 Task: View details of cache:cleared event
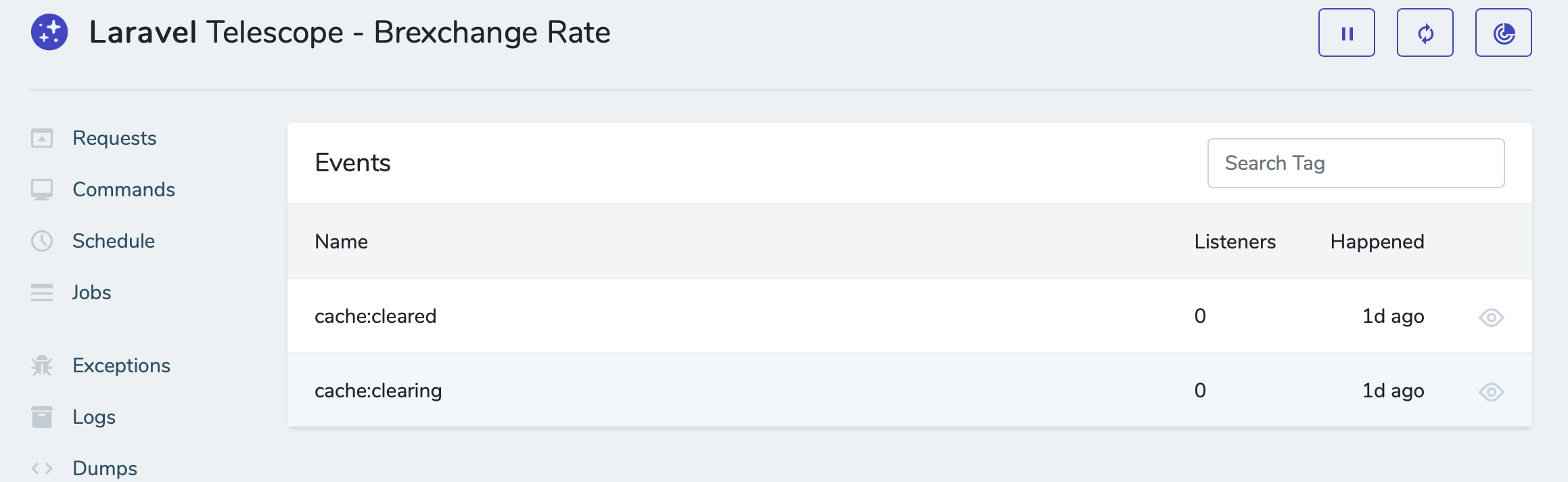(x=1491, y=317)
